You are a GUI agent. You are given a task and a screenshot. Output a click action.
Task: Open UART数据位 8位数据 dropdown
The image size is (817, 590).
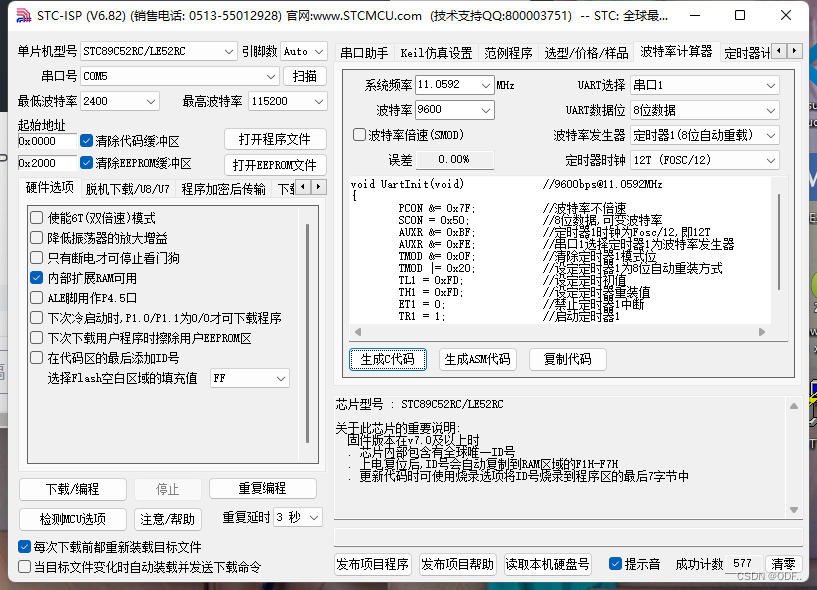pos(704,110)
